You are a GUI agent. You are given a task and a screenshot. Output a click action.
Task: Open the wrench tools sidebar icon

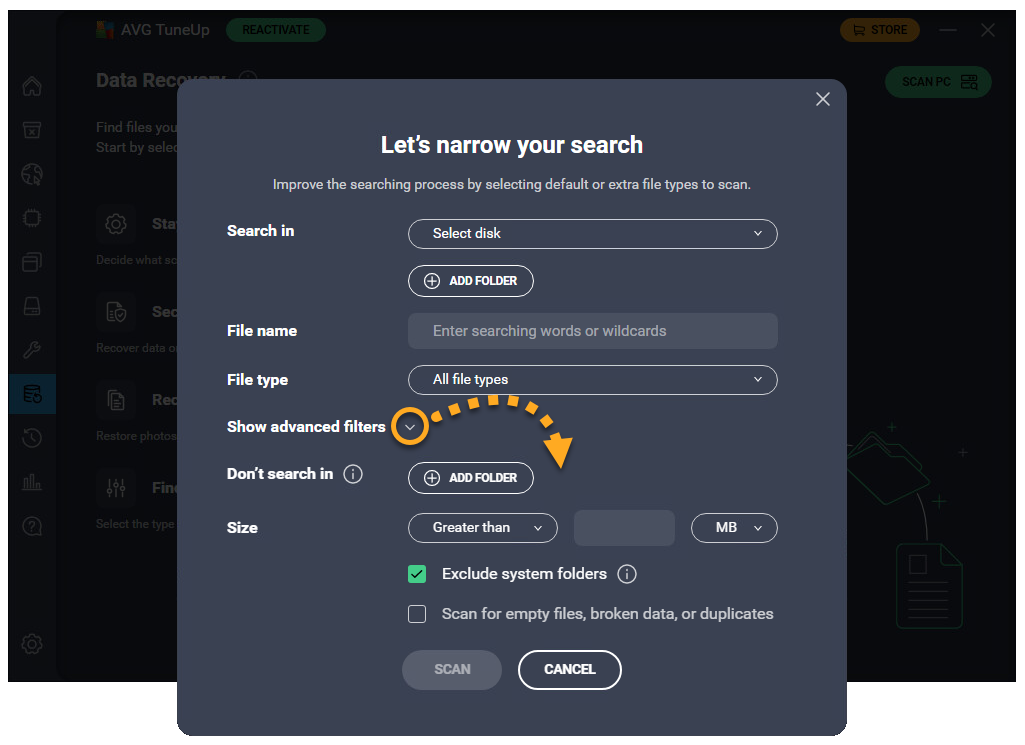click(x=32, y=350)
